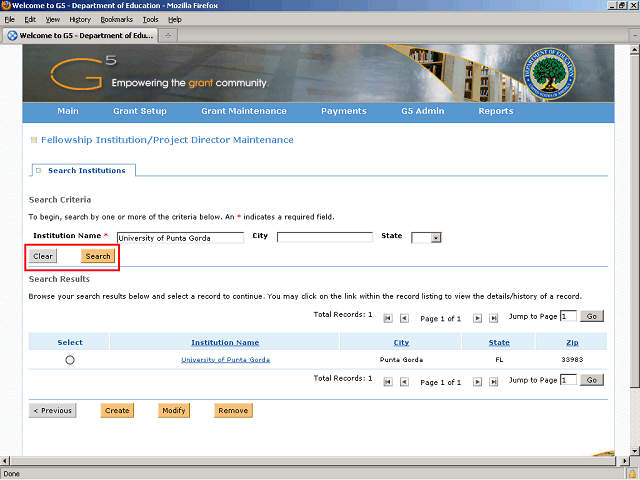
Task: Go to next page in bottom pagination
Action: [x=477, y=382]
